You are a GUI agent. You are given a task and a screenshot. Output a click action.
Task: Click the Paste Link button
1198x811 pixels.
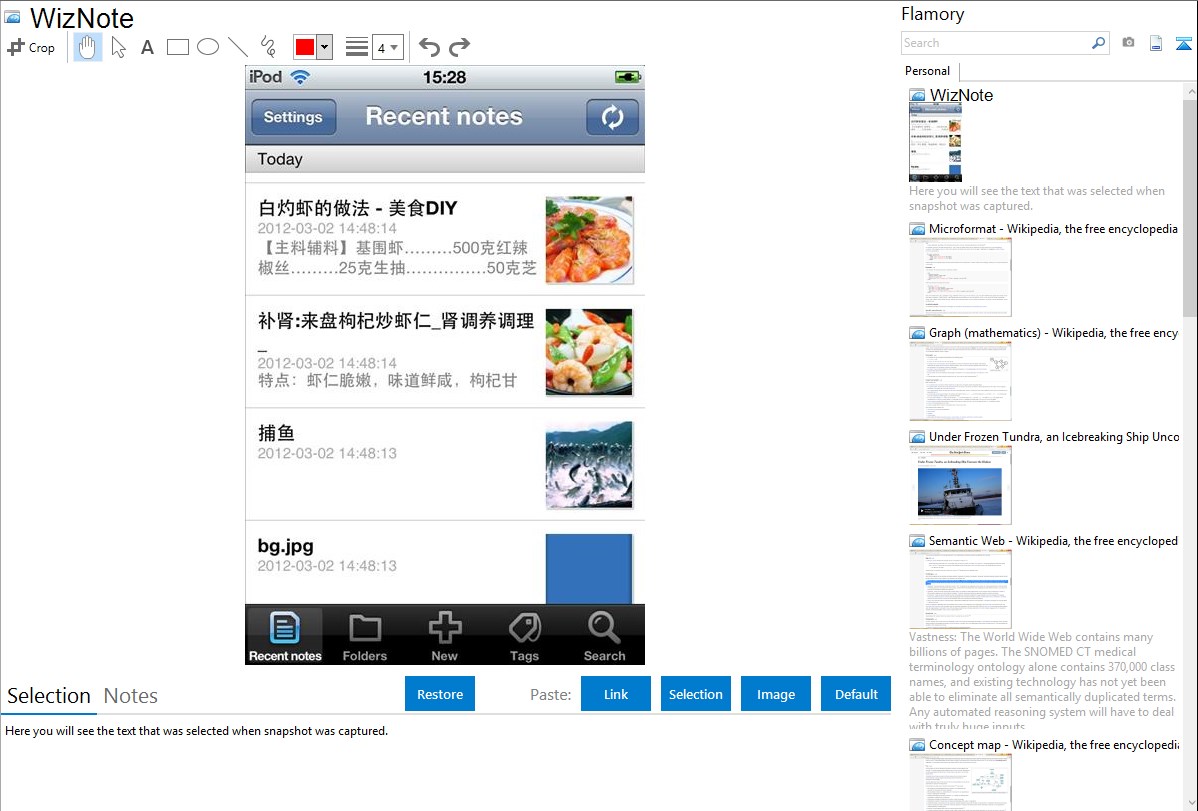616,694
